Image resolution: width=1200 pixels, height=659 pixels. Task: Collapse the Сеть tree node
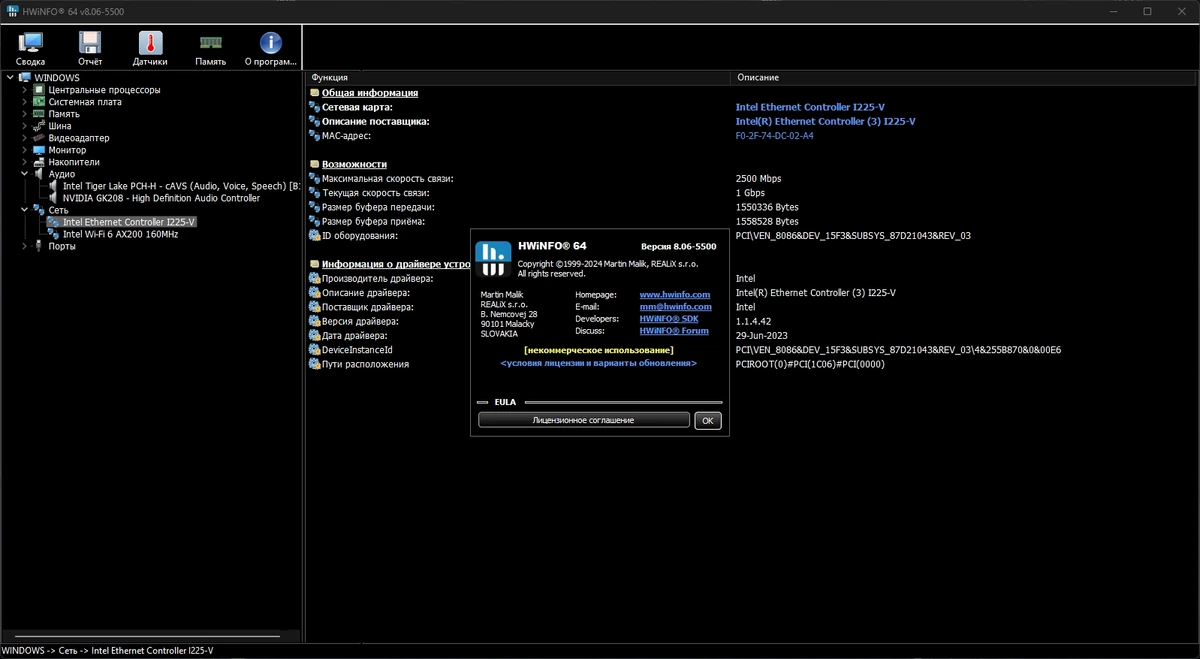25,210
